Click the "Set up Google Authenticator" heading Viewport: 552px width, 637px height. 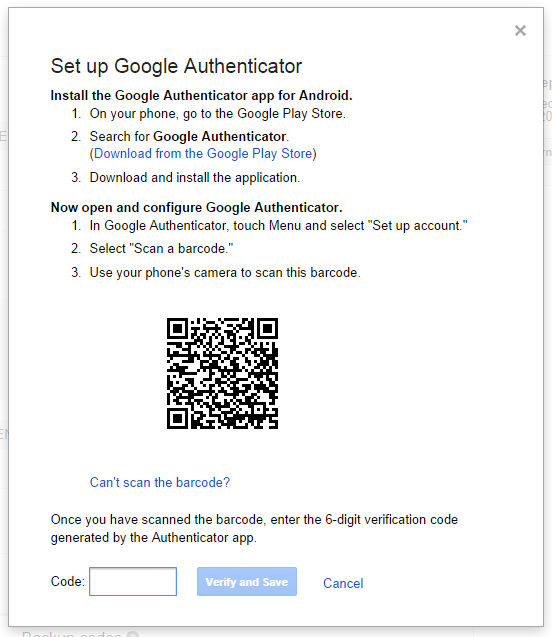176,66
